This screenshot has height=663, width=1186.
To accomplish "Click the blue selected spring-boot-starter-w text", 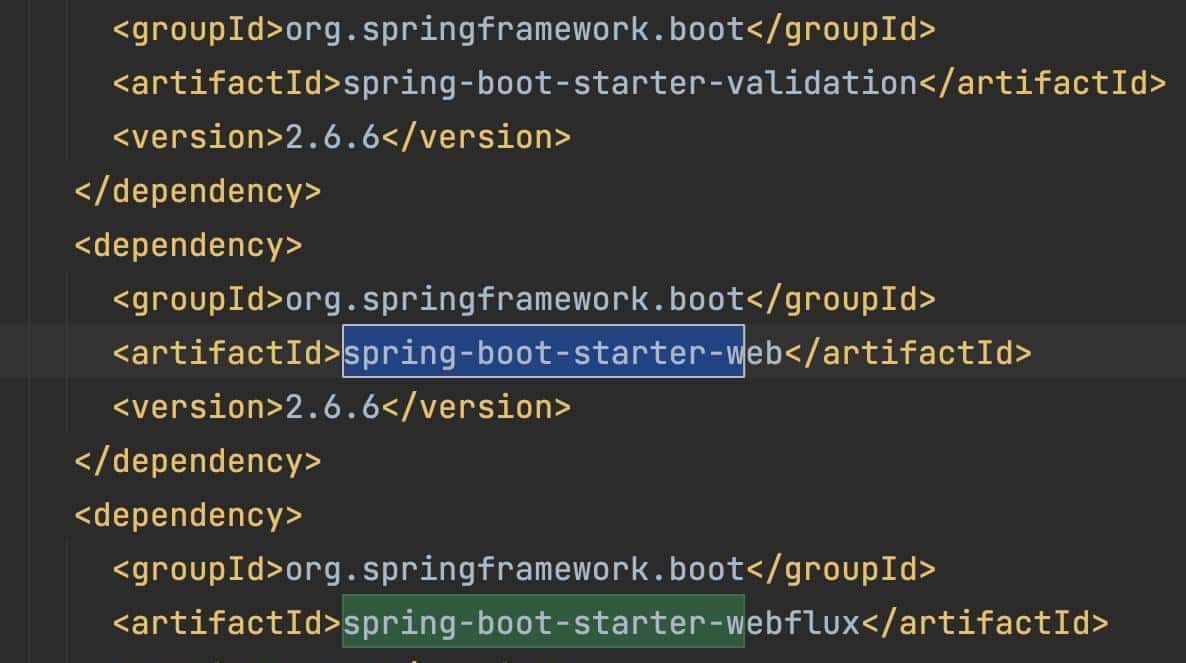I will click(x=543, y=352).
